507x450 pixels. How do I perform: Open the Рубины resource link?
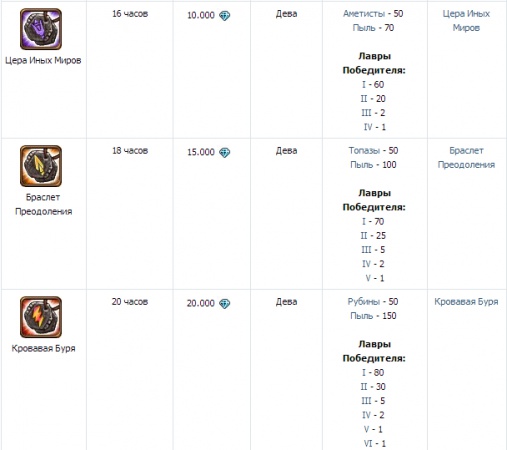click(x=364, y=302)
